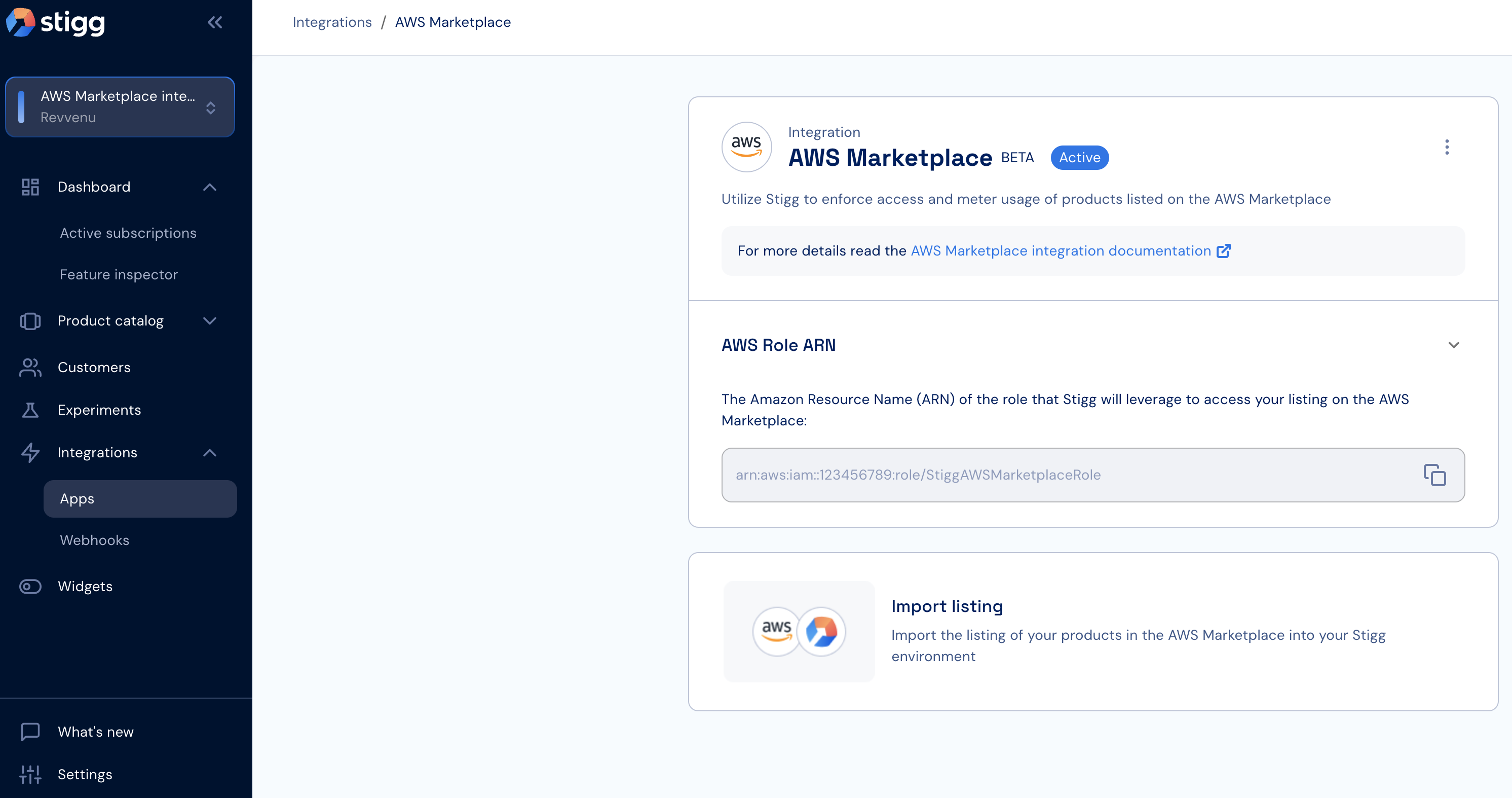Click the What's new chat icon
The height and width of the screenshot is (798, 1512).
(x=30, y=731)
